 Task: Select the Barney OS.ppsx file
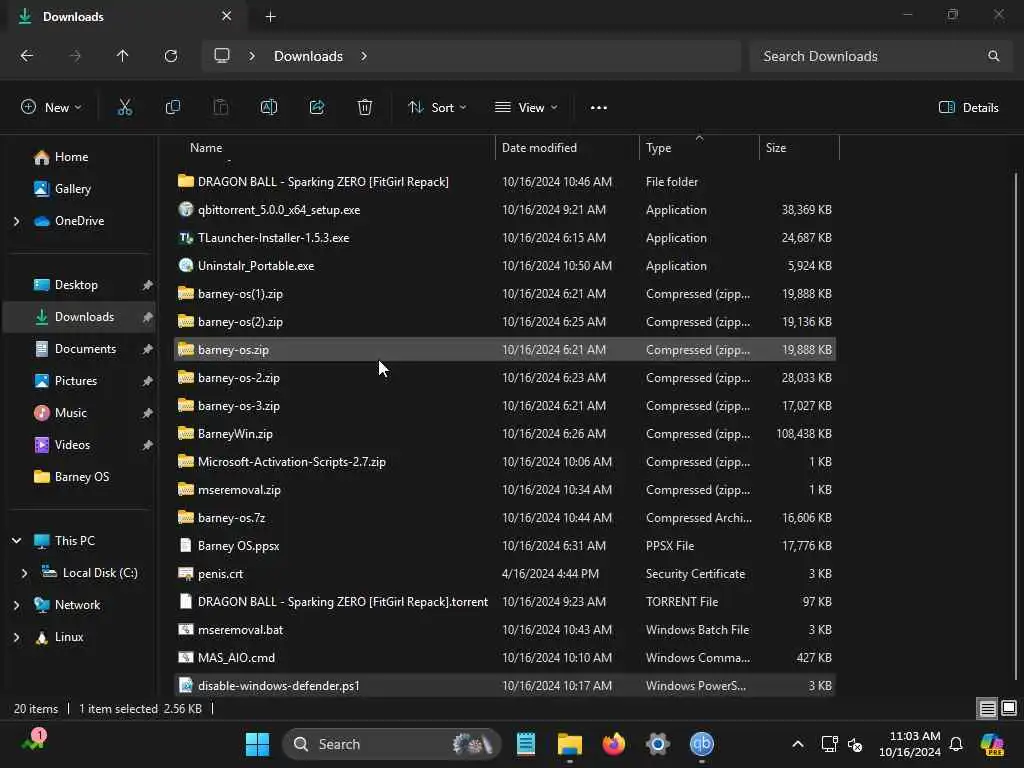click(x=505, y=546)
